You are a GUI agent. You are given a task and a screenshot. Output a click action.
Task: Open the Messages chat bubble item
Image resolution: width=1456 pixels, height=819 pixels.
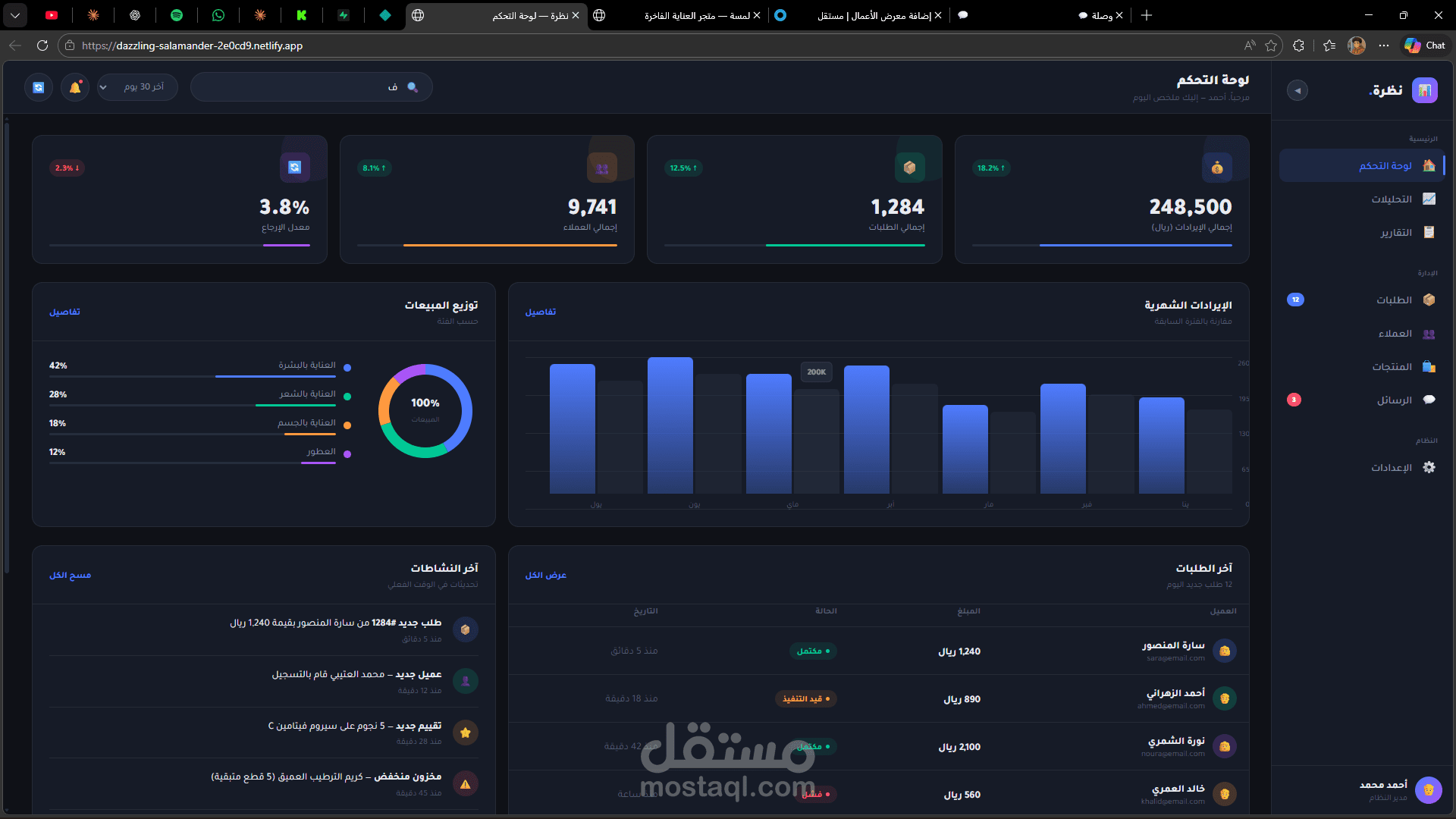[x=1429, y=400]
